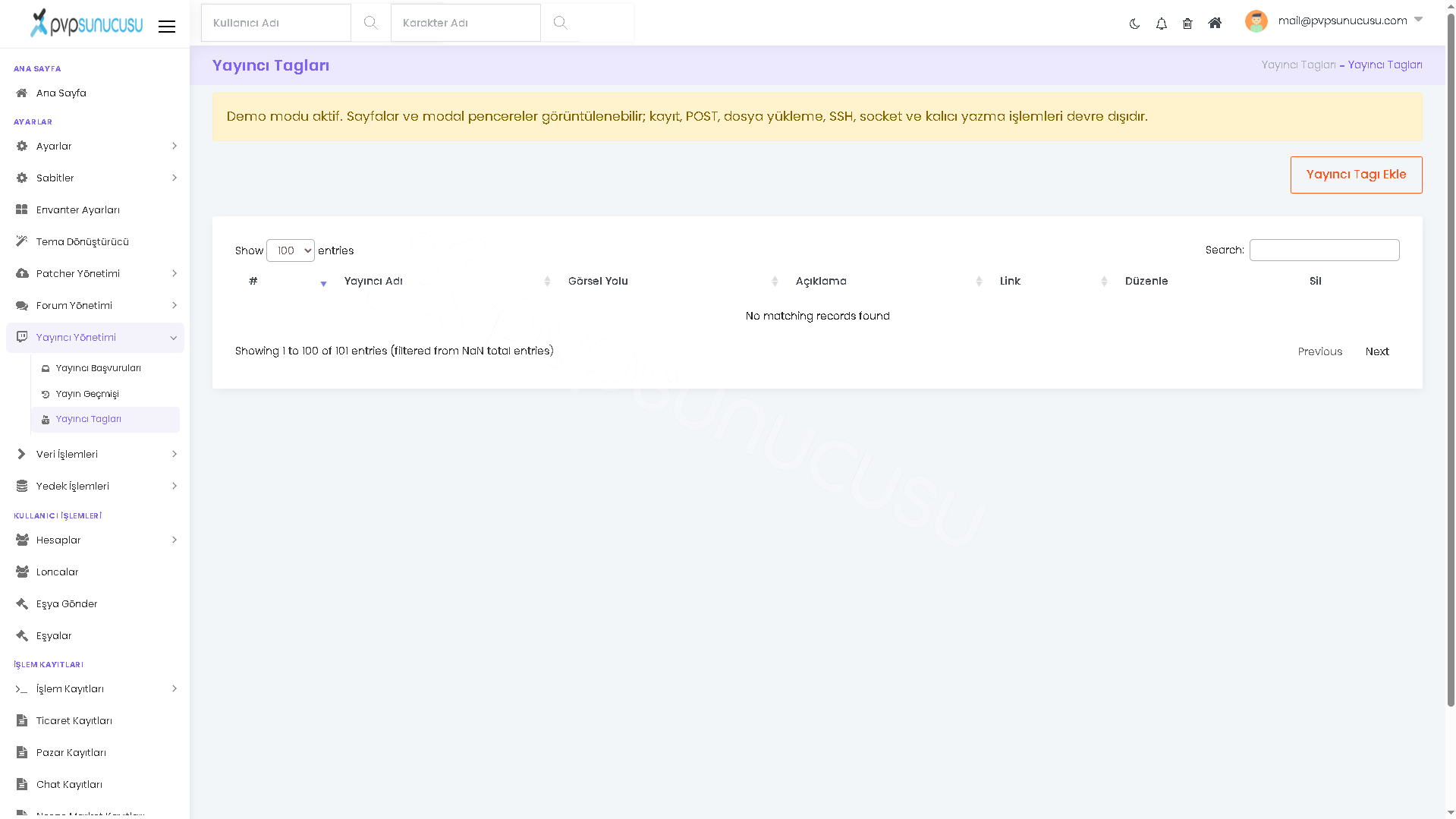The image size is (1456, 819).
Task: Expand Patcher Yönetimi chevron
Action: [174, 274]
